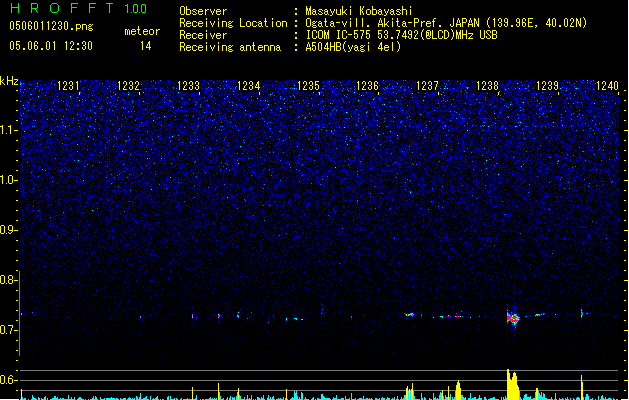This screenshot has width=629, height=400.
Task: Click the 0.8 kHz axis label
Action: point(8,280)
